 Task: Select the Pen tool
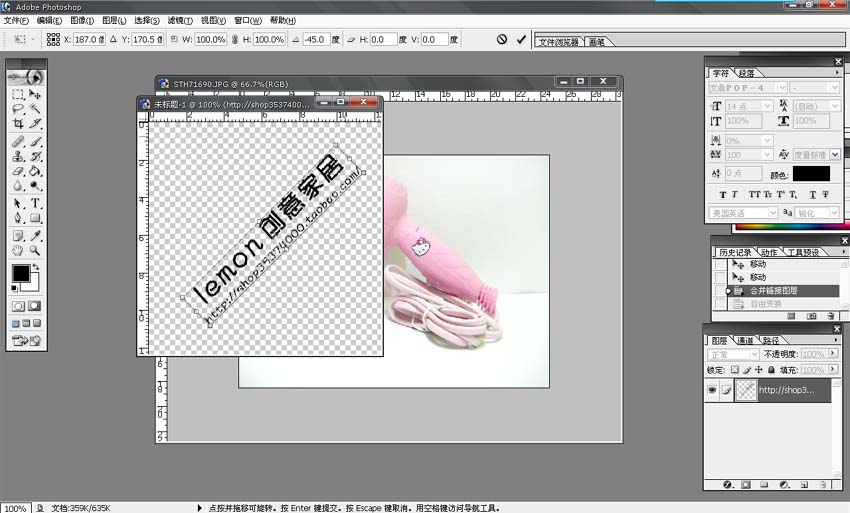coord(18,218)
